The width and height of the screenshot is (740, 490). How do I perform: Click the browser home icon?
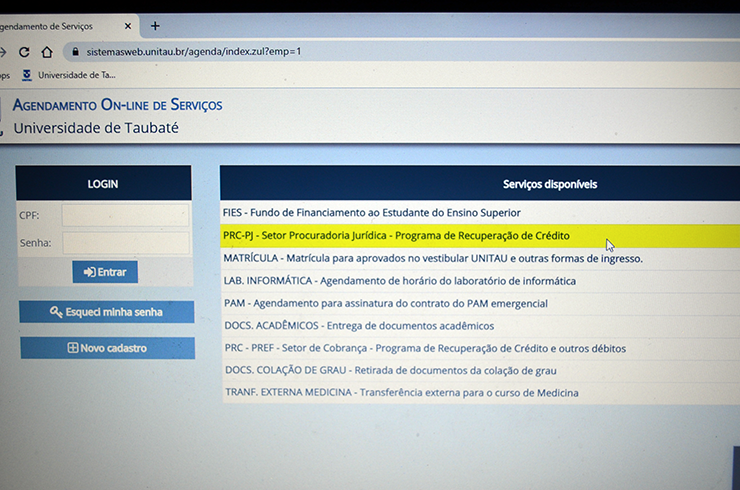coord(47,51)
